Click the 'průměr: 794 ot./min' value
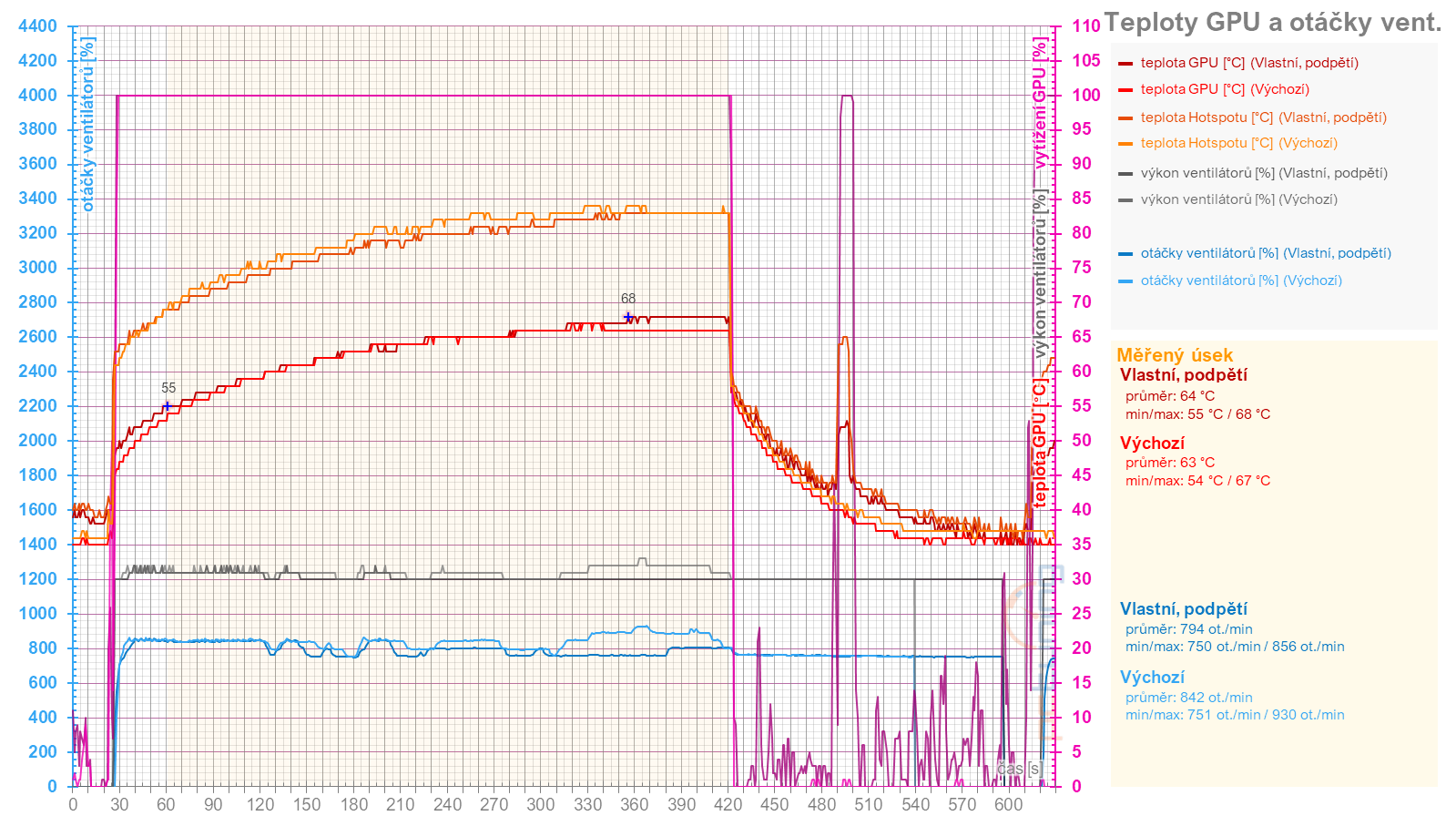 point(1189,629)
